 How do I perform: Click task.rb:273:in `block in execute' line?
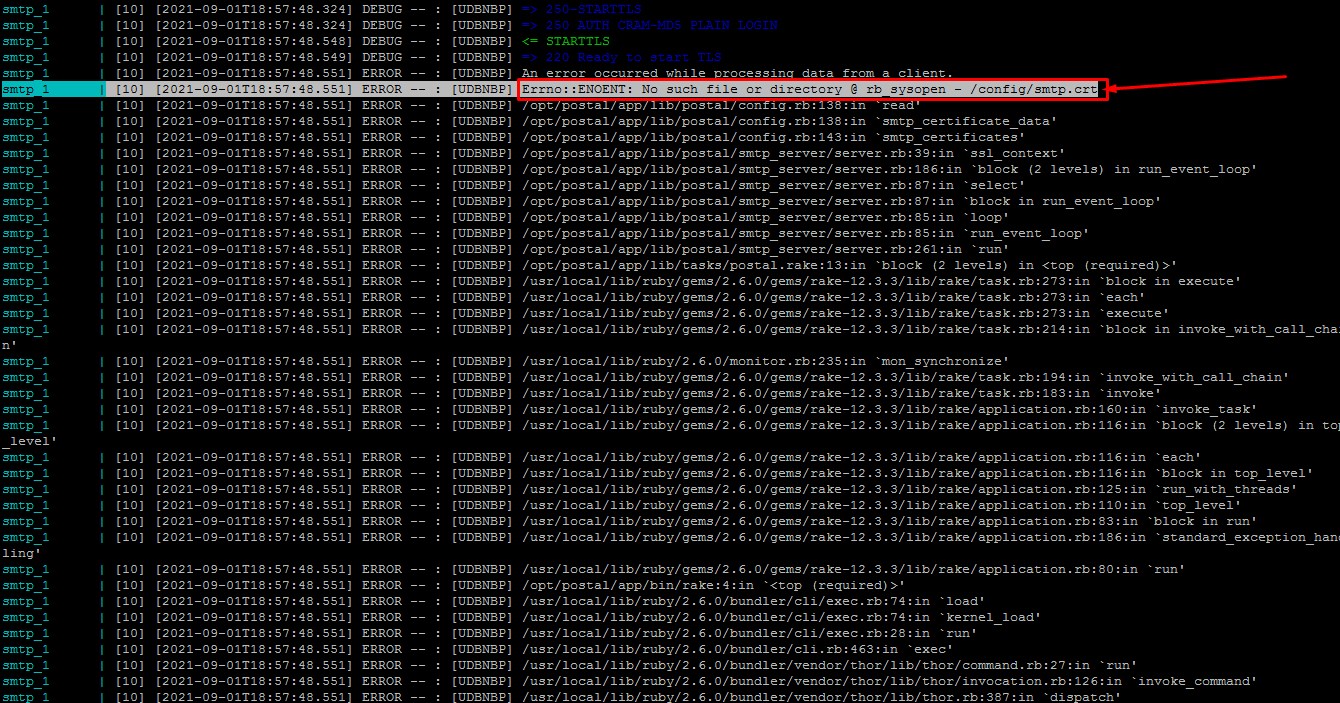[882, 281]
